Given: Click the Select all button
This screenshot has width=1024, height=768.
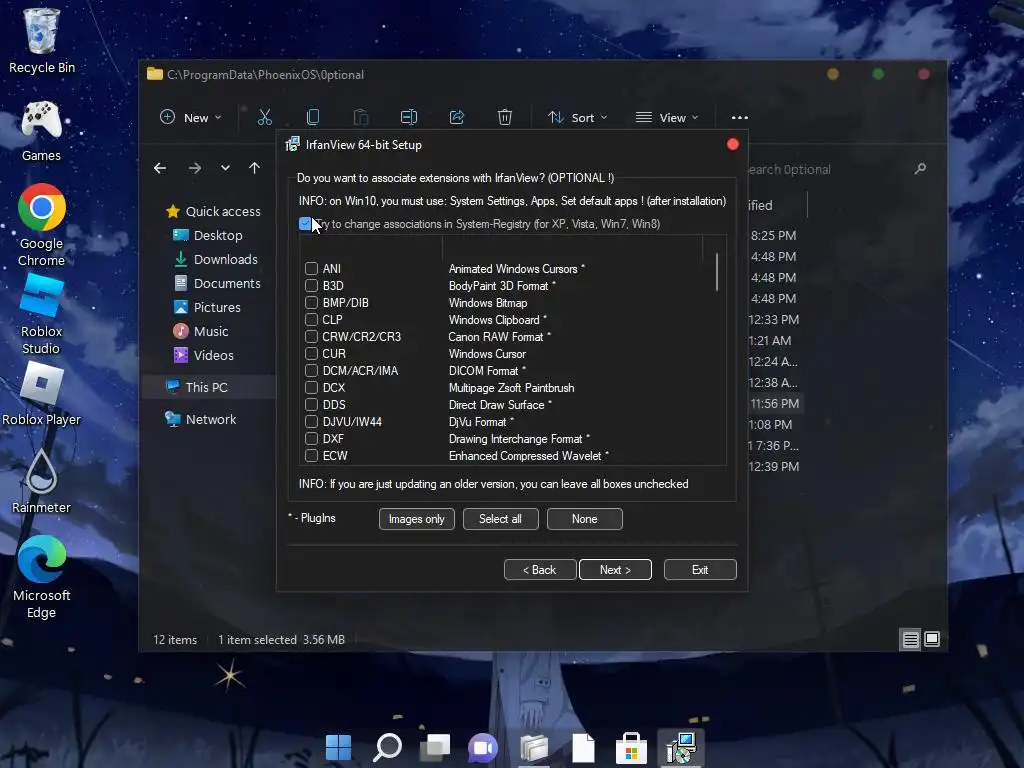Looking at the screenshot, I should pos(500,519).
